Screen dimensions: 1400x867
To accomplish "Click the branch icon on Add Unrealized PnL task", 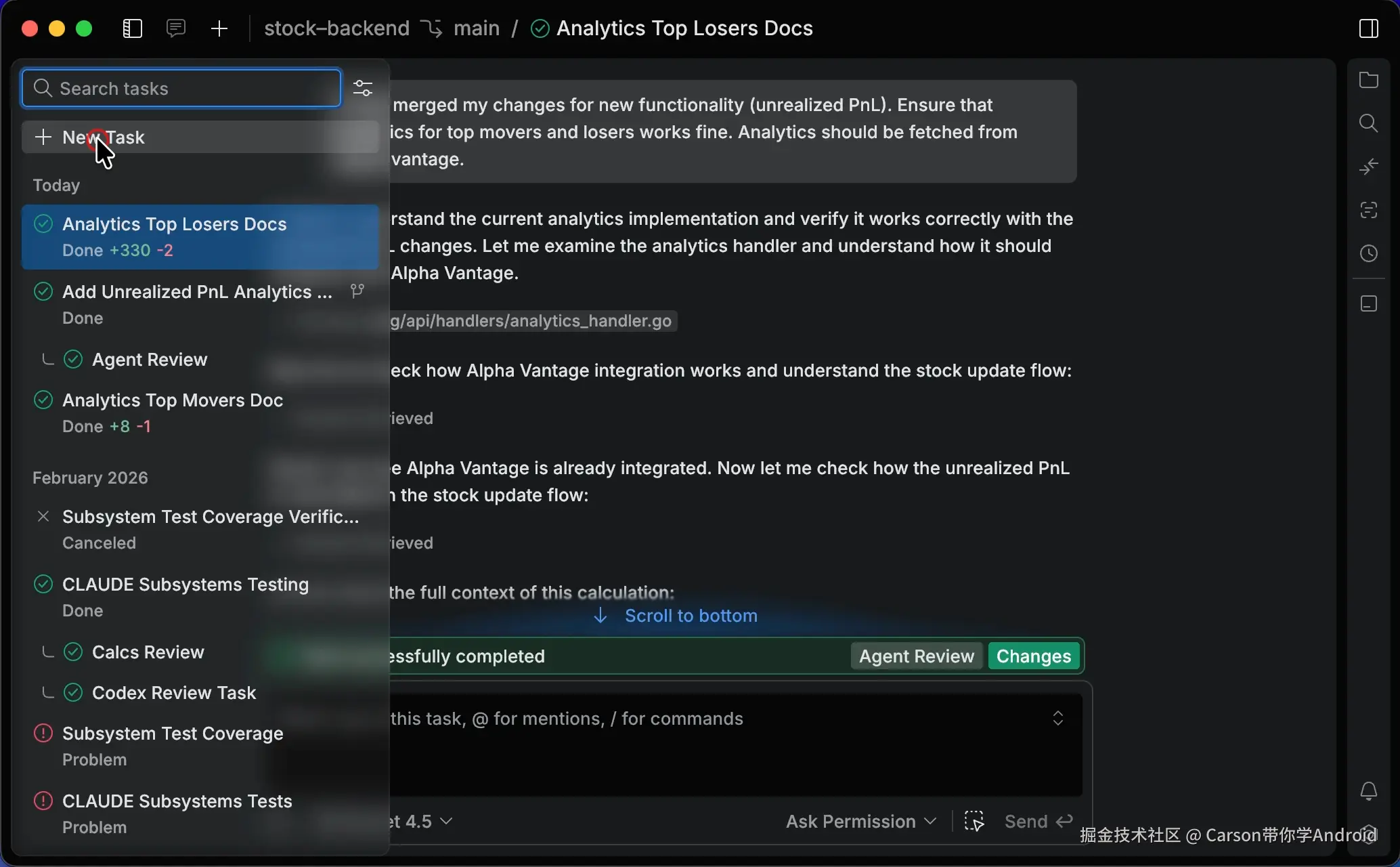I will click(357, 291).
